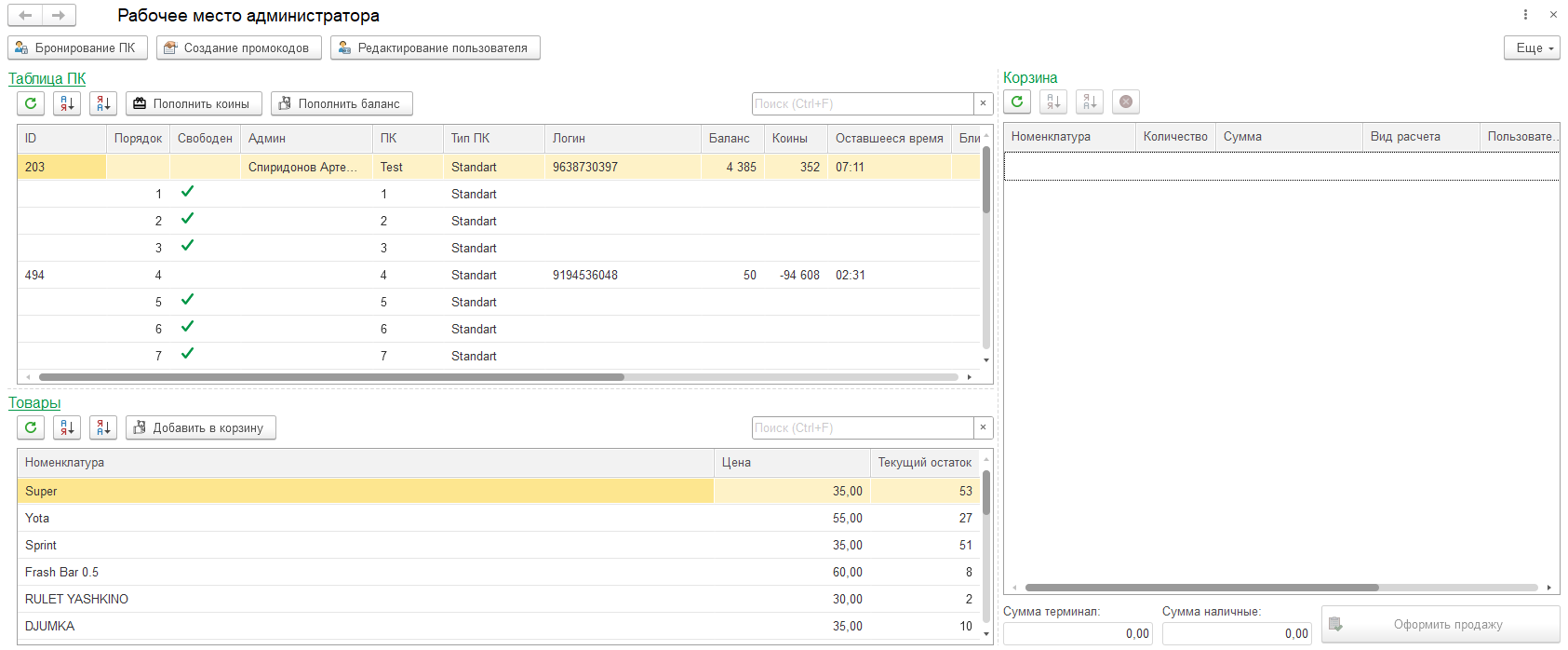This screenshot has width=1568, height=650.
Task: Open the Еще dropdown menu
Action: click(1532, 47)
